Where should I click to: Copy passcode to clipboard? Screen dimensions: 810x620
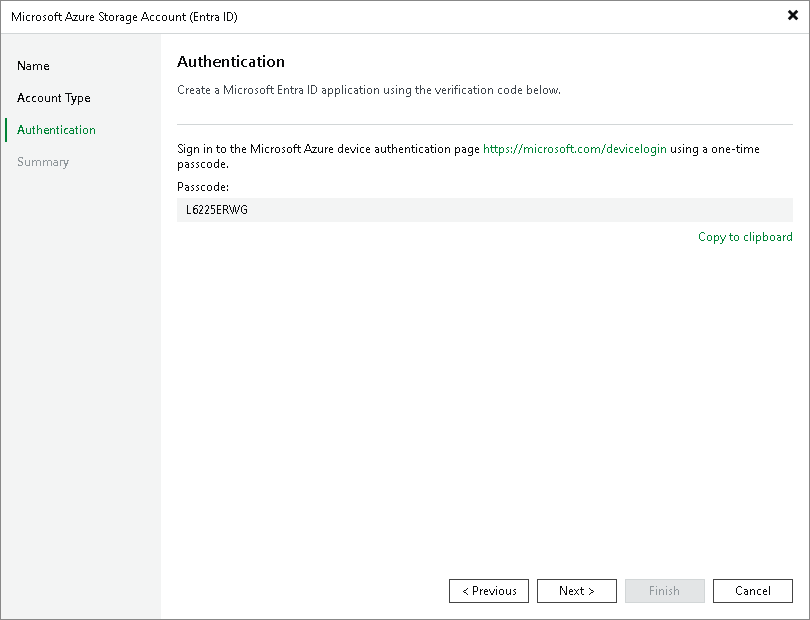point(745,237)
